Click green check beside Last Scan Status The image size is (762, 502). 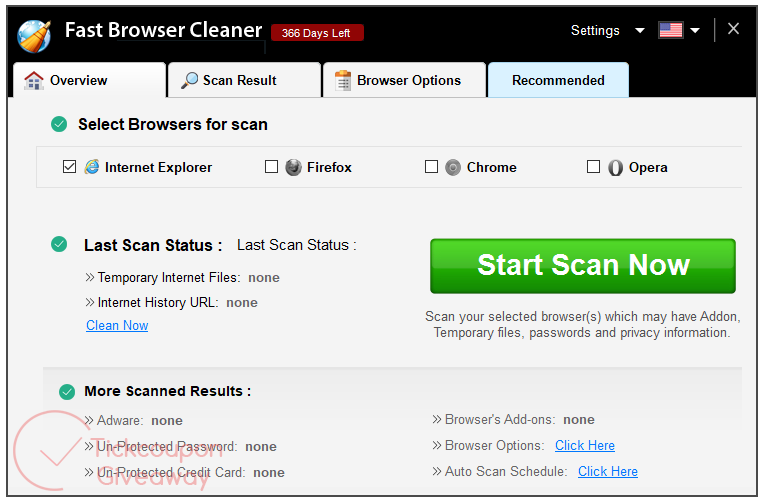tap(59, 244)
